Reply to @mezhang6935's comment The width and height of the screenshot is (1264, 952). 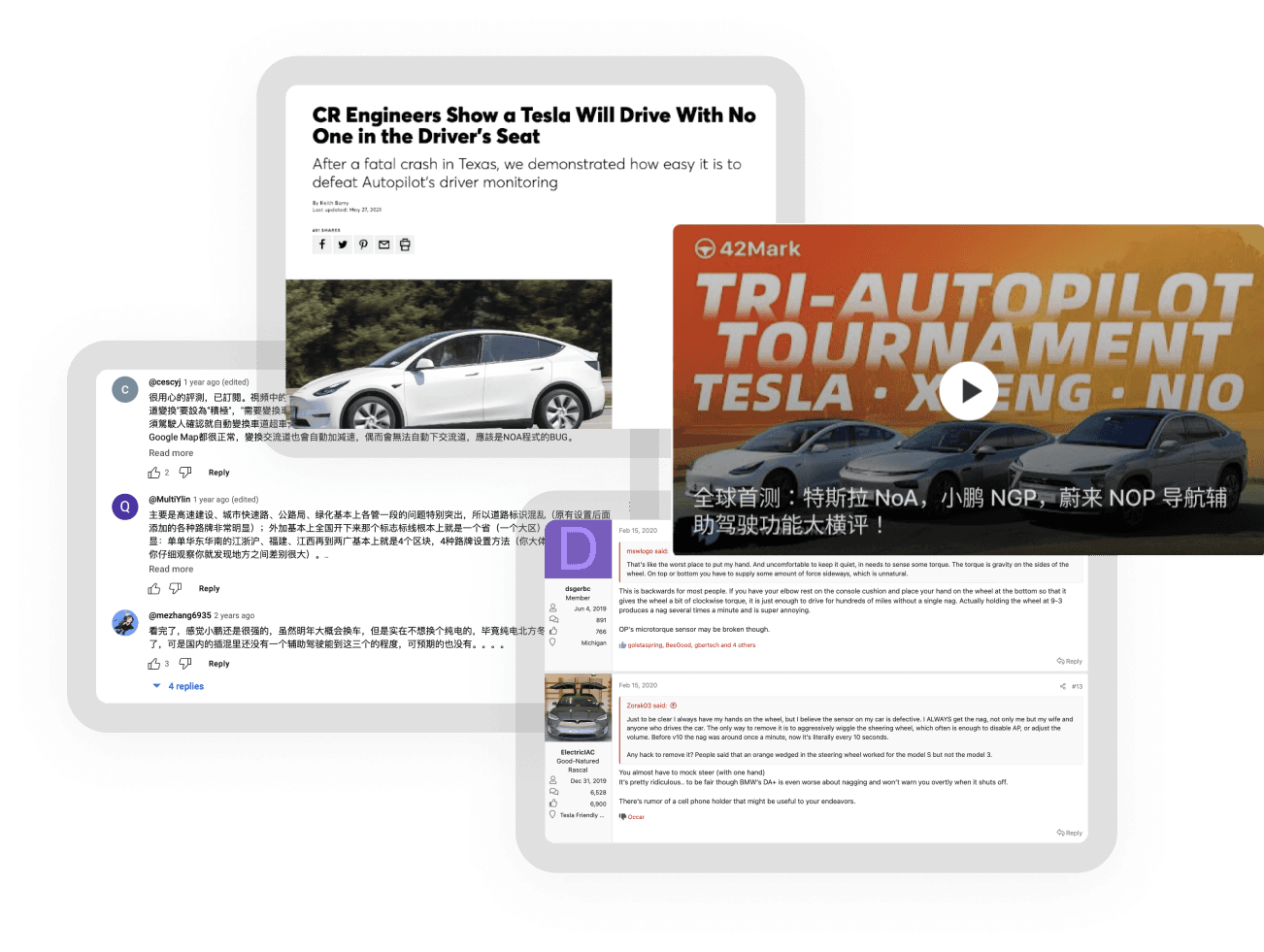point(218,664)
